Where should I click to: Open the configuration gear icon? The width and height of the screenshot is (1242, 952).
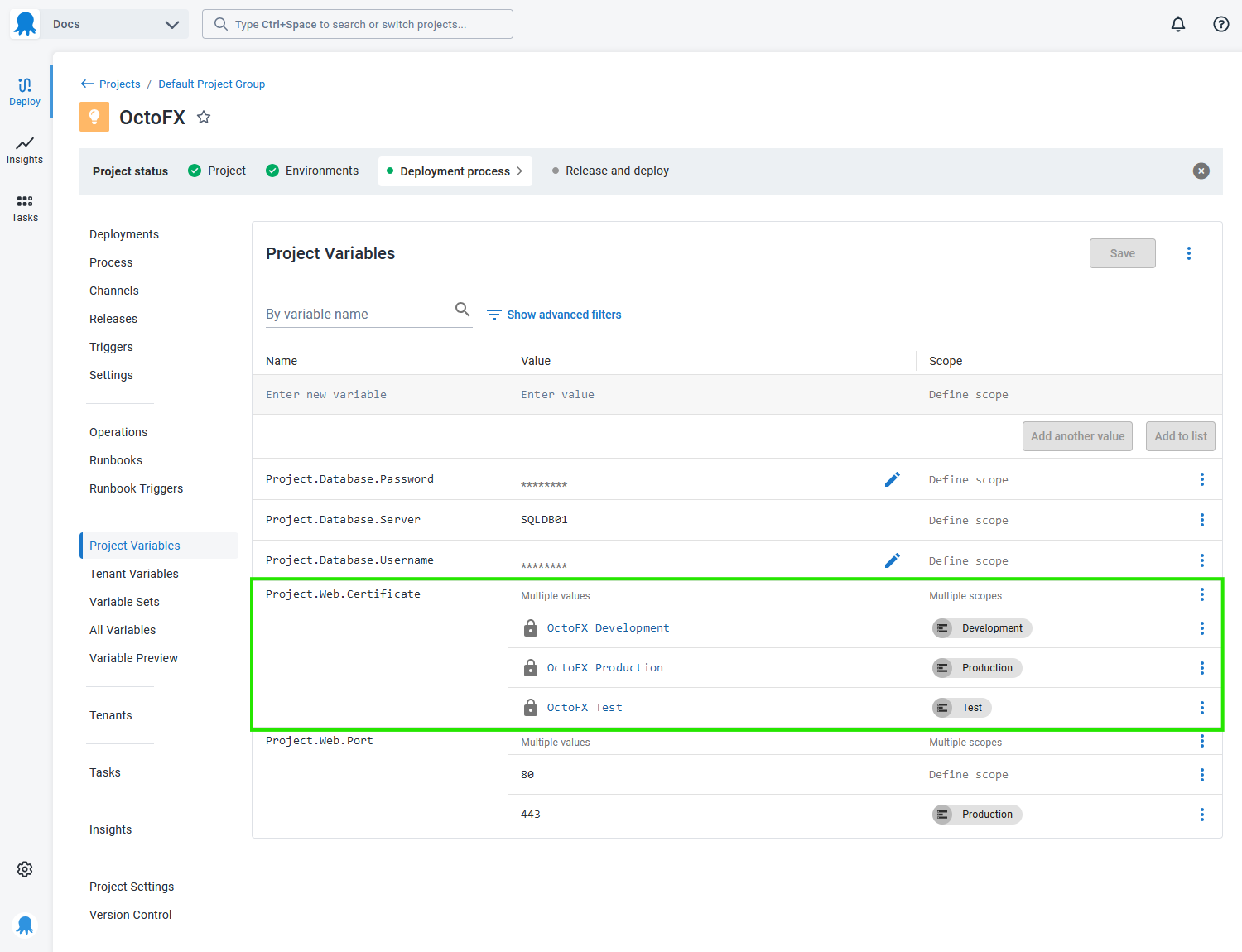point(25,869)
